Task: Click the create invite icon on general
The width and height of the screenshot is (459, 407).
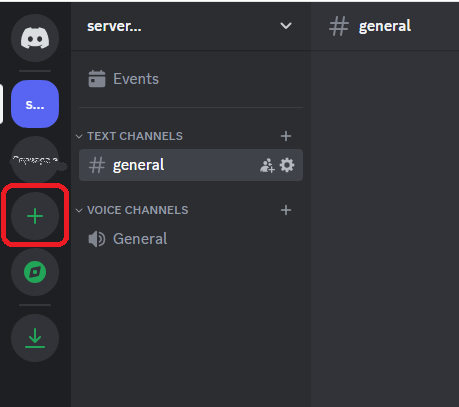Action: [x=267, y=165]
